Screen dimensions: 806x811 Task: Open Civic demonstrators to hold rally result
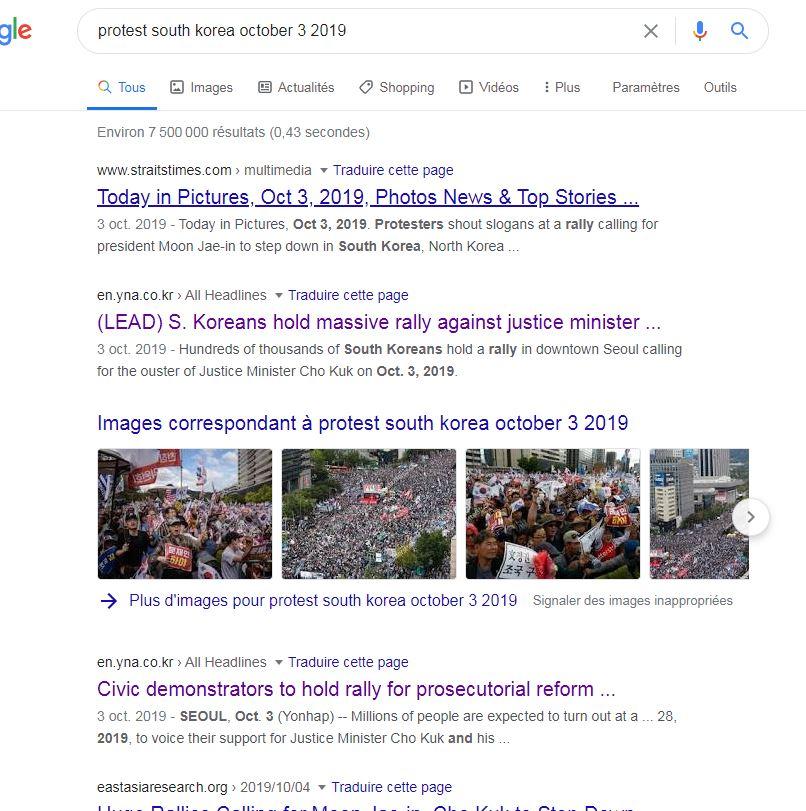coord(356,689)
